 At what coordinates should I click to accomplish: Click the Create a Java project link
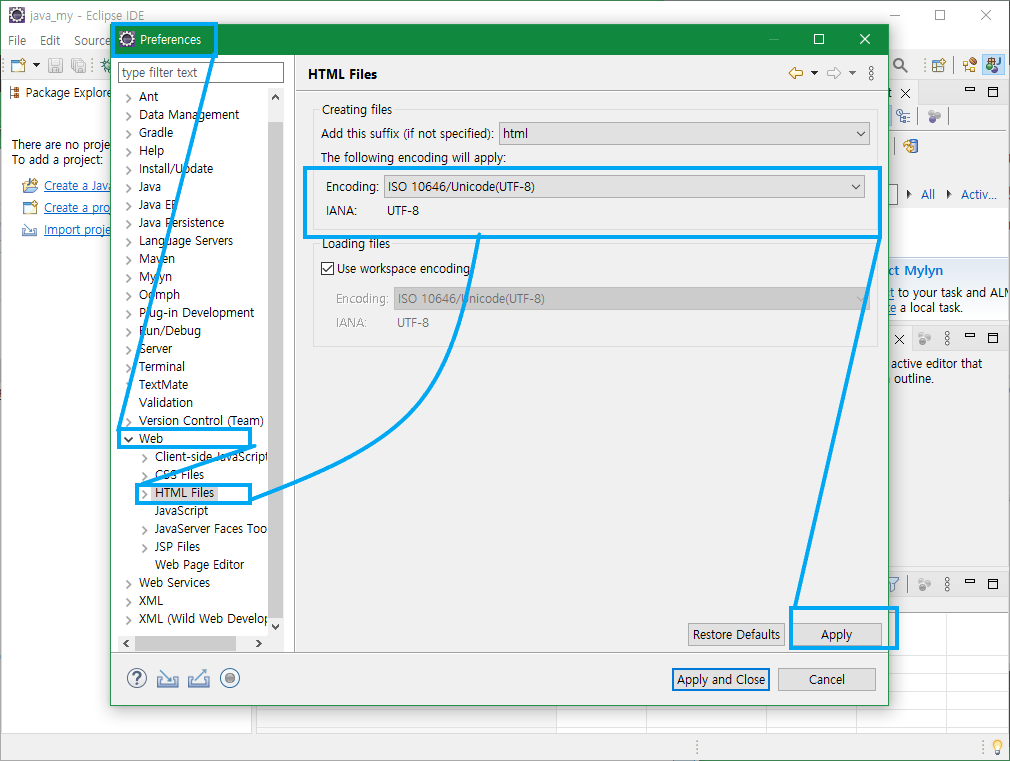[77, 186]
